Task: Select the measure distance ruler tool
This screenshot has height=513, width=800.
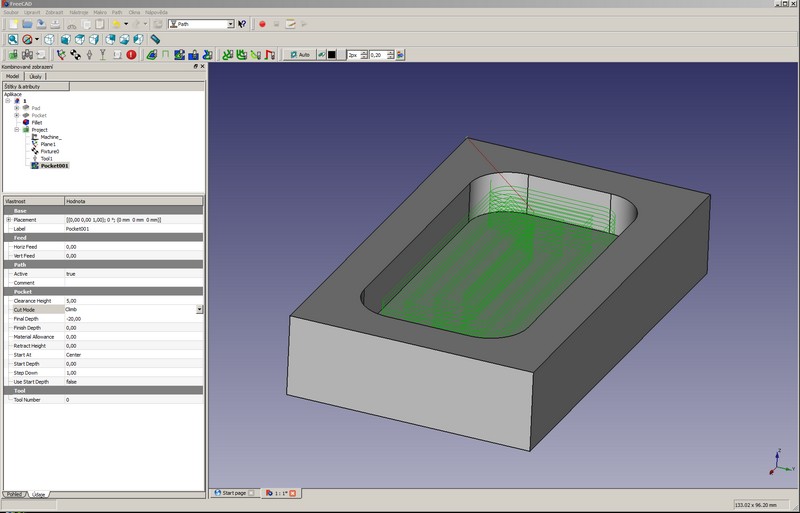Action: [155, 39]
